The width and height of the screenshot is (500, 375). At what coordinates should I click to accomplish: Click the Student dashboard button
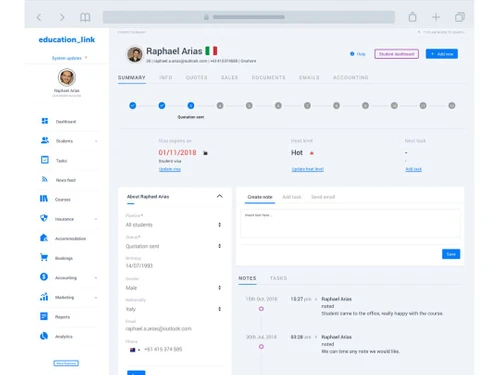click(396, 54)
